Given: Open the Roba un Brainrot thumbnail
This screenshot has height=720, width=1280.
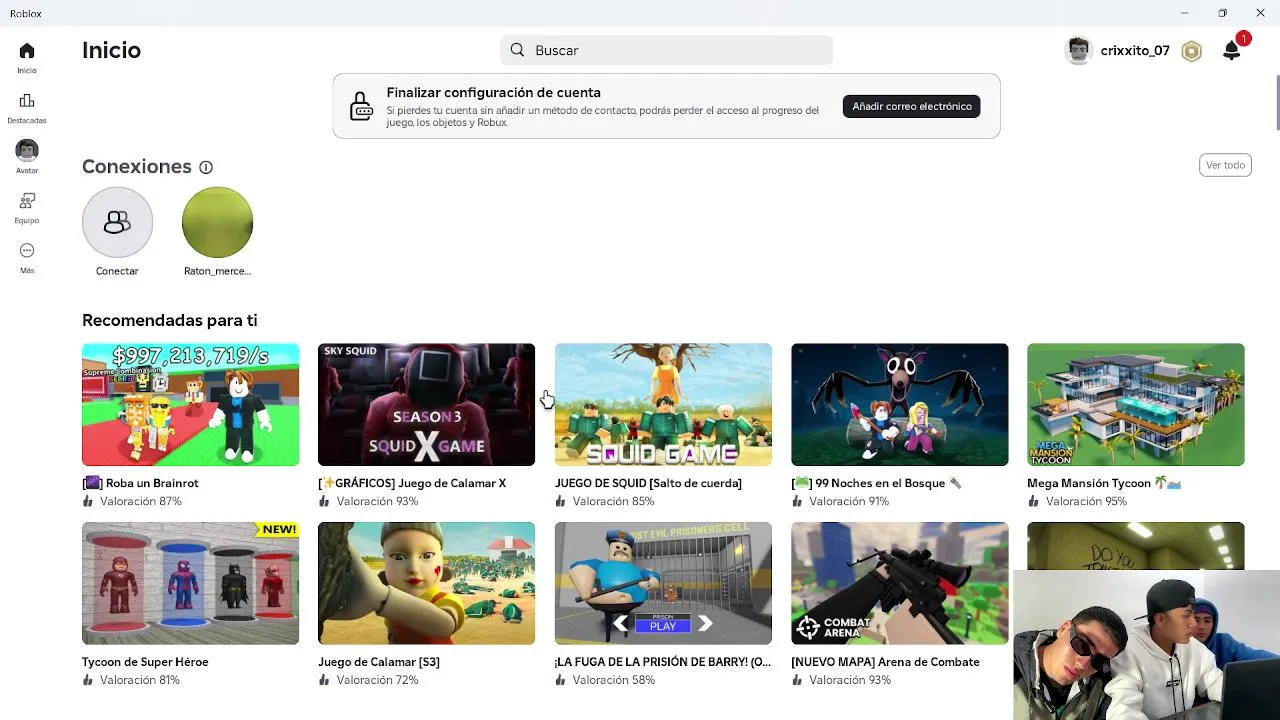Looking at the screenshot, I should point(190,405).
